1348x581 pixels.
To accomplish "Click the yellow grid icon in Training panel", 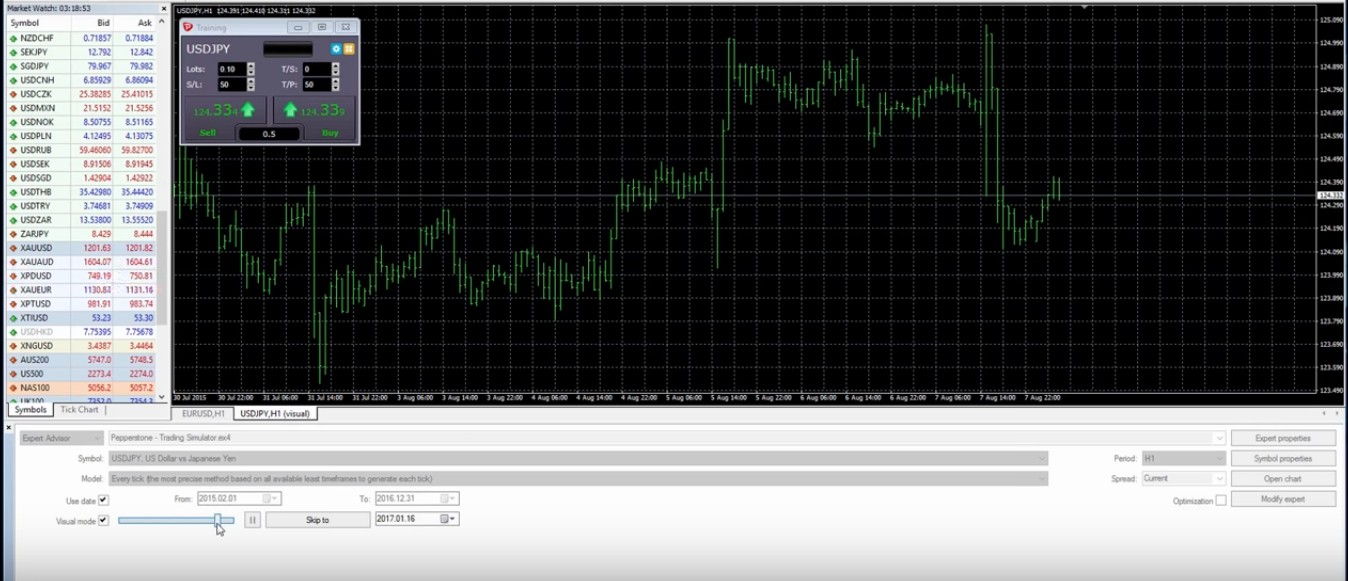I will 349,48.
